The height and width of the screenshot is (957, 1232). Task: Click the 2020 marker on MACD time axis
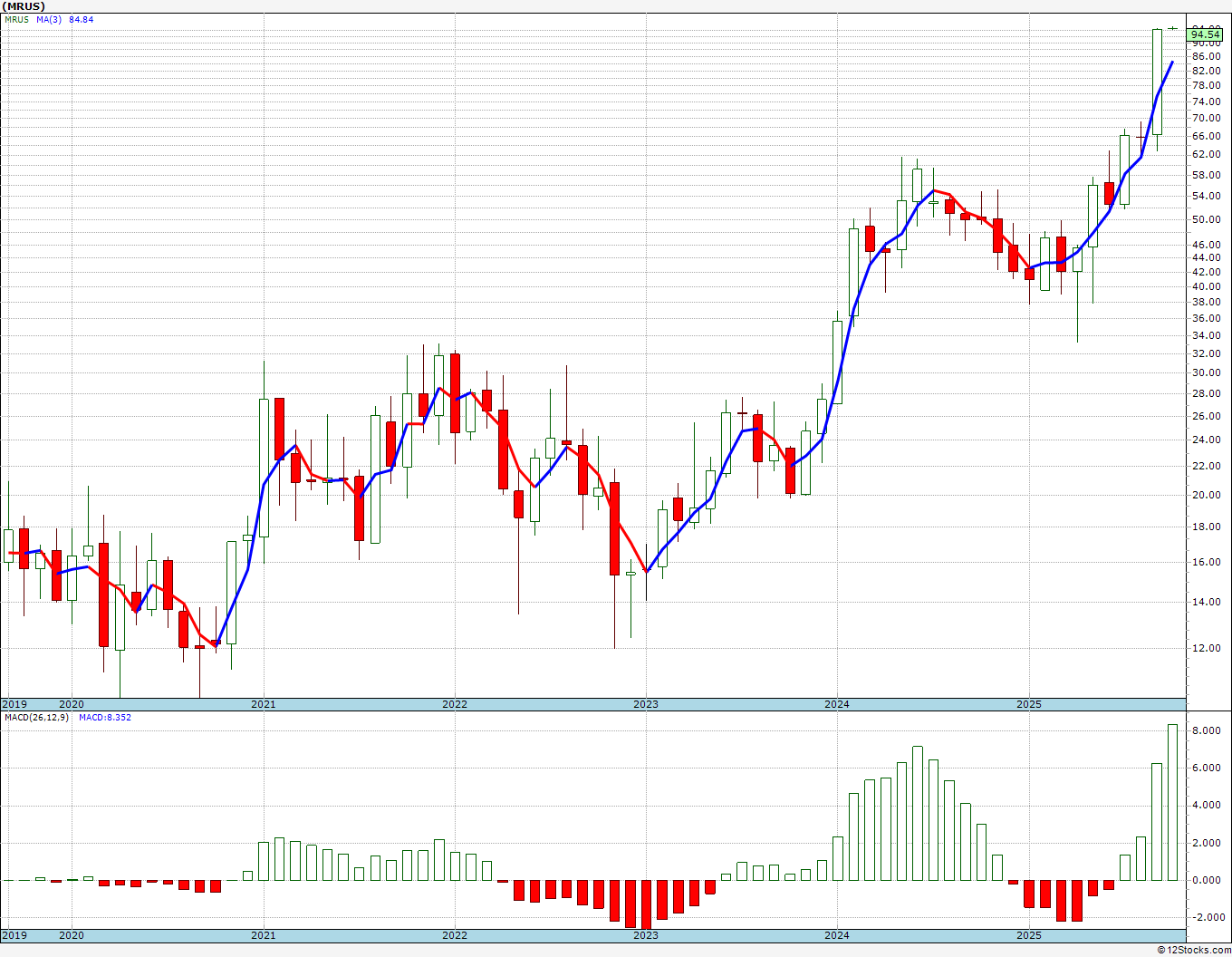tap(71, 935)
